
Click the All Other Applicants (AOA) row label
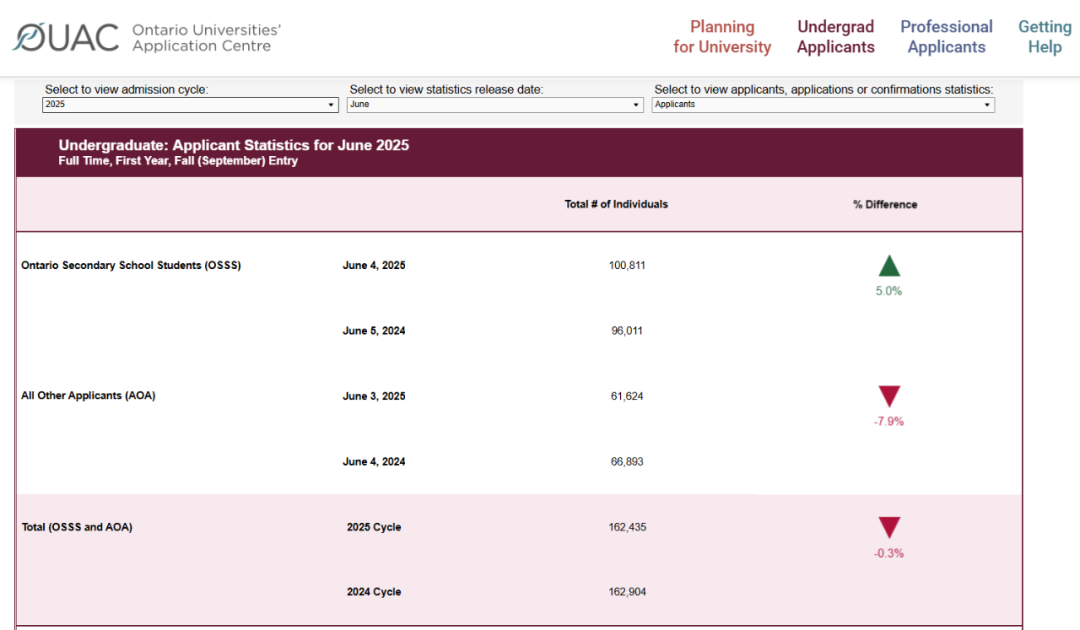(x=88, y=395)
